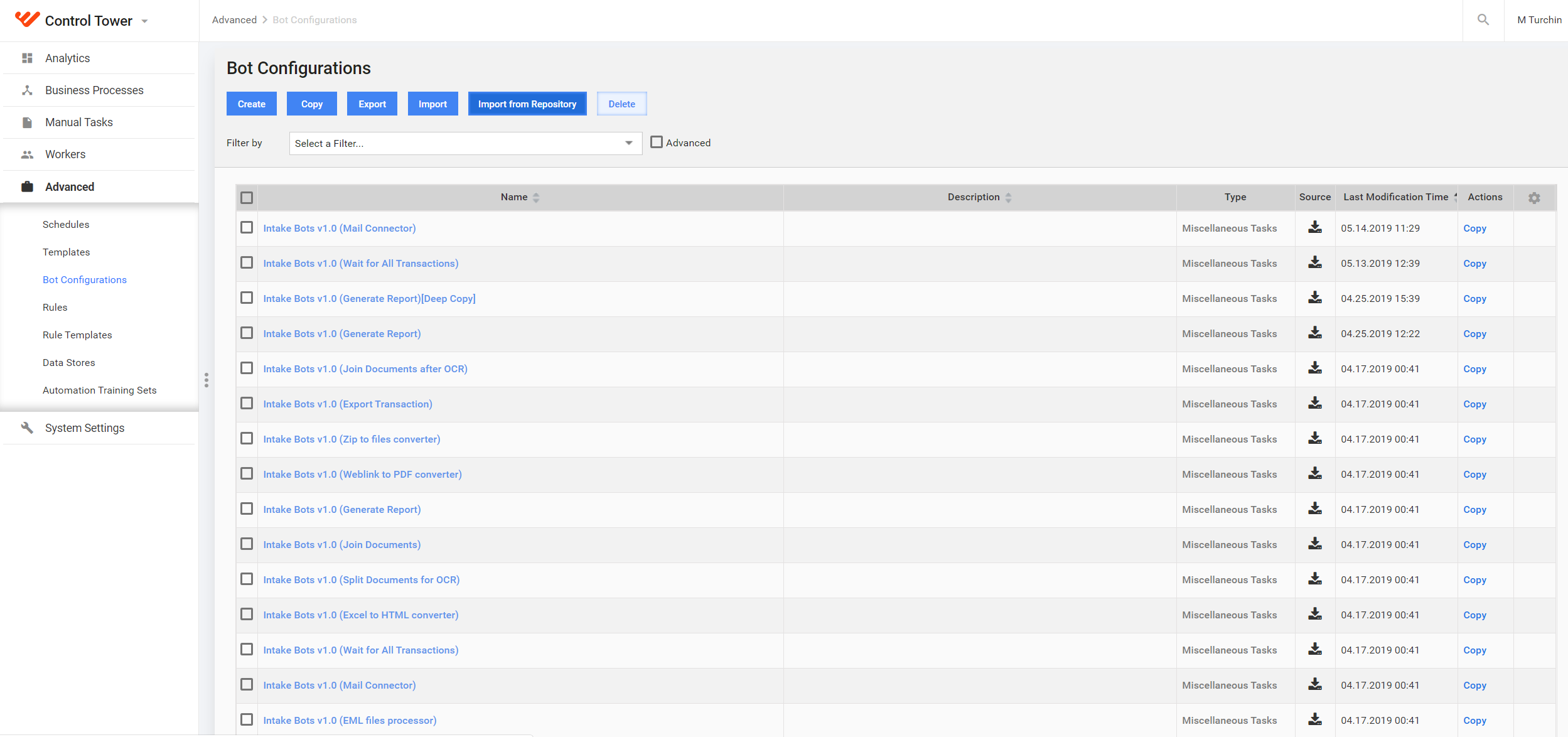Select Bot Configurations in the sidebar

point(84,280)
